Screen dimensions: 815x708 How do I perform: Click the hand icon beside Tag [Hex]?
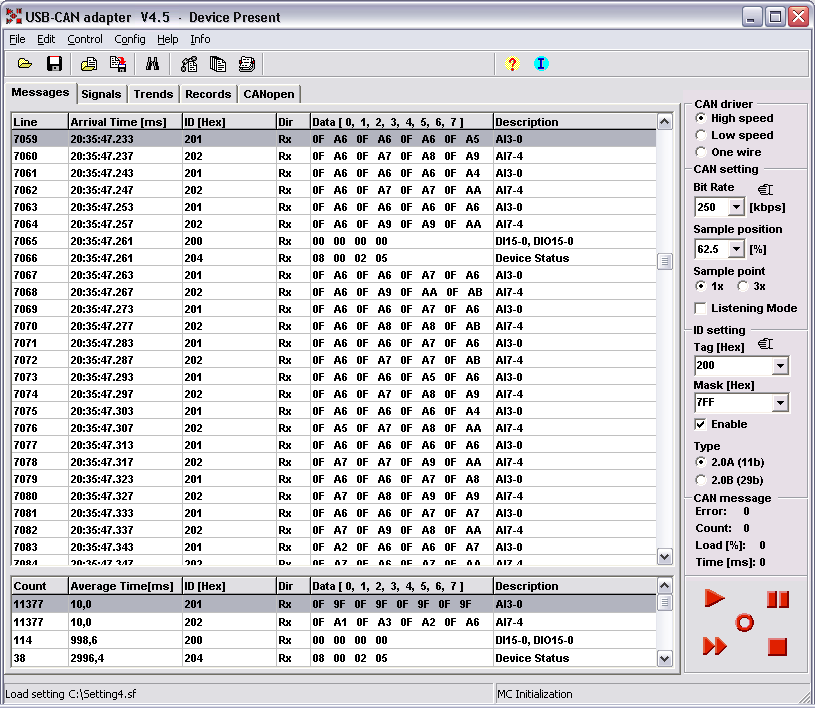click(x=765, y=344)
